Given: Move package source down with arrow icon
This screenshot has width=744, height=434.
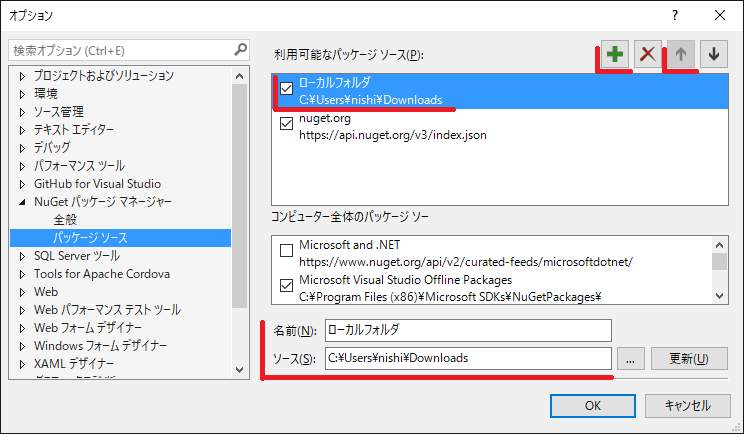Looking at the screenshot, I should (x=713, y=55).
